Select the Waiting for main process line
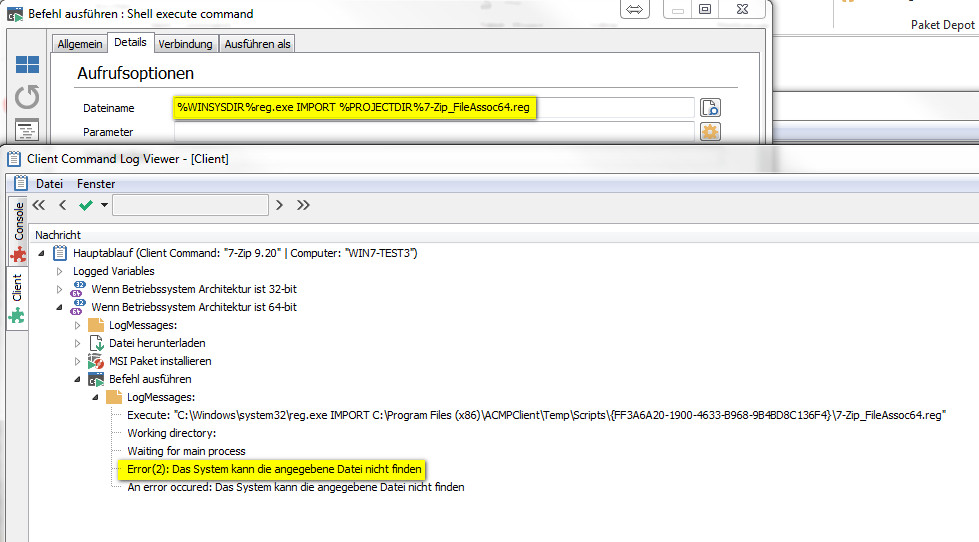The height and width of the screenshot is (542, 979). pos(186,451)
